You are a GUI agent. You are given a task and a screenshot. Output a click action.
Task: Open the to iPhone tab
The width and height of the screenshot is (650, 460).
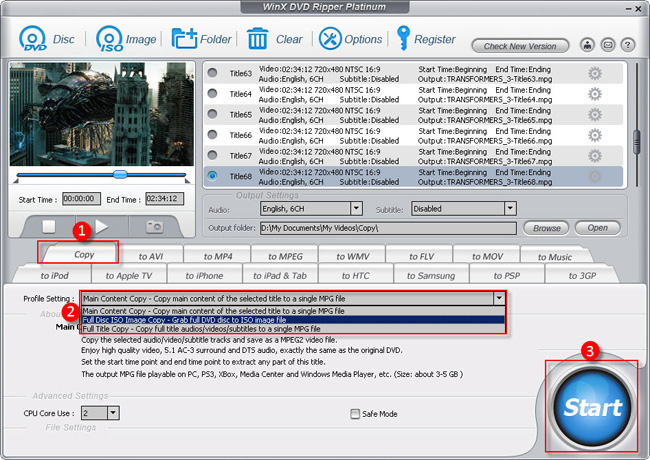click(204, 275)
